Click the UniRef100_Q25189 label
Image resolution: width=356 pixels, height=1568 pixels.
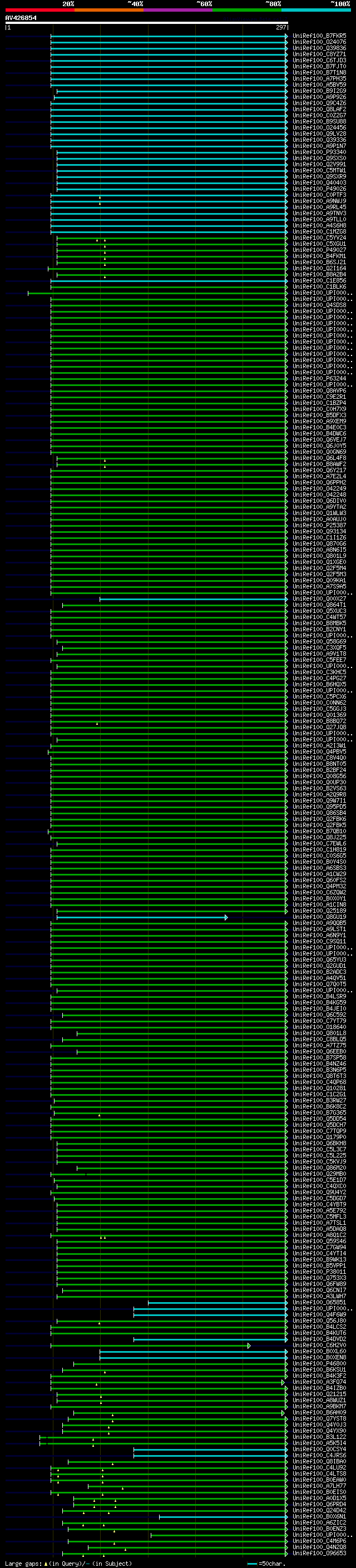coord(319,911)
